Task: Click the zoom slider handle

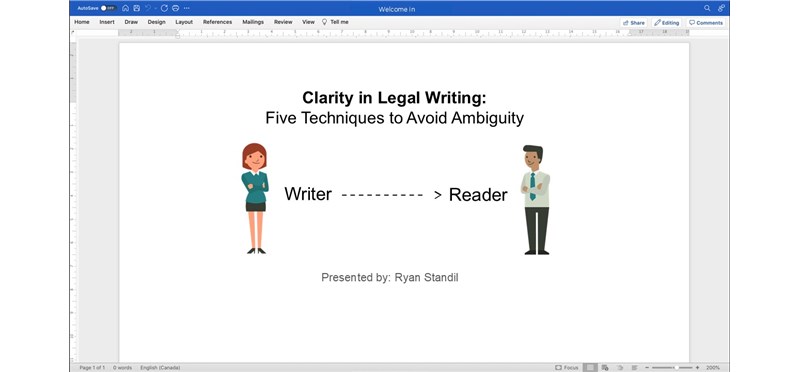Action: click(x=677, y=367)
